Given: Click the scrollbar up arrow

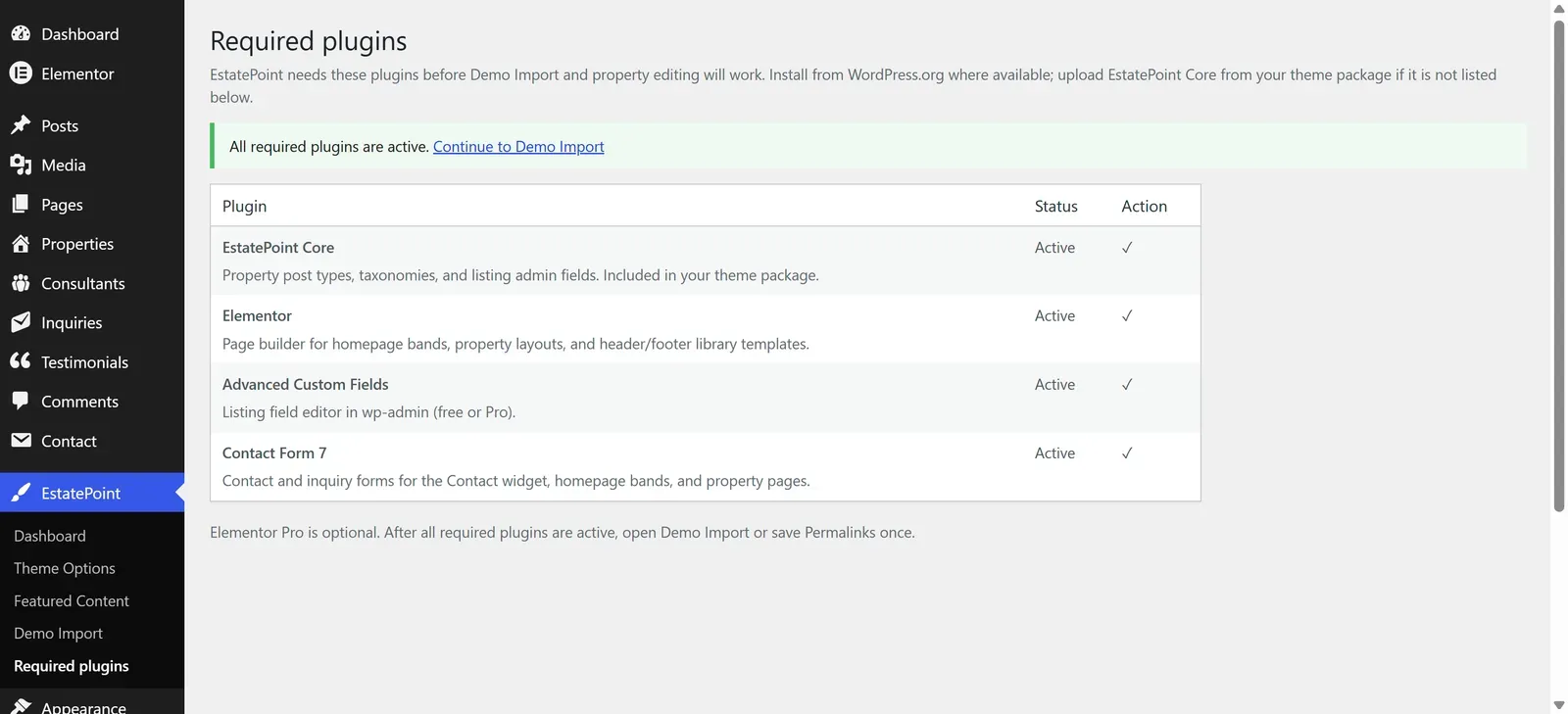Looking at the screenshot, I should click(1559, 9).
